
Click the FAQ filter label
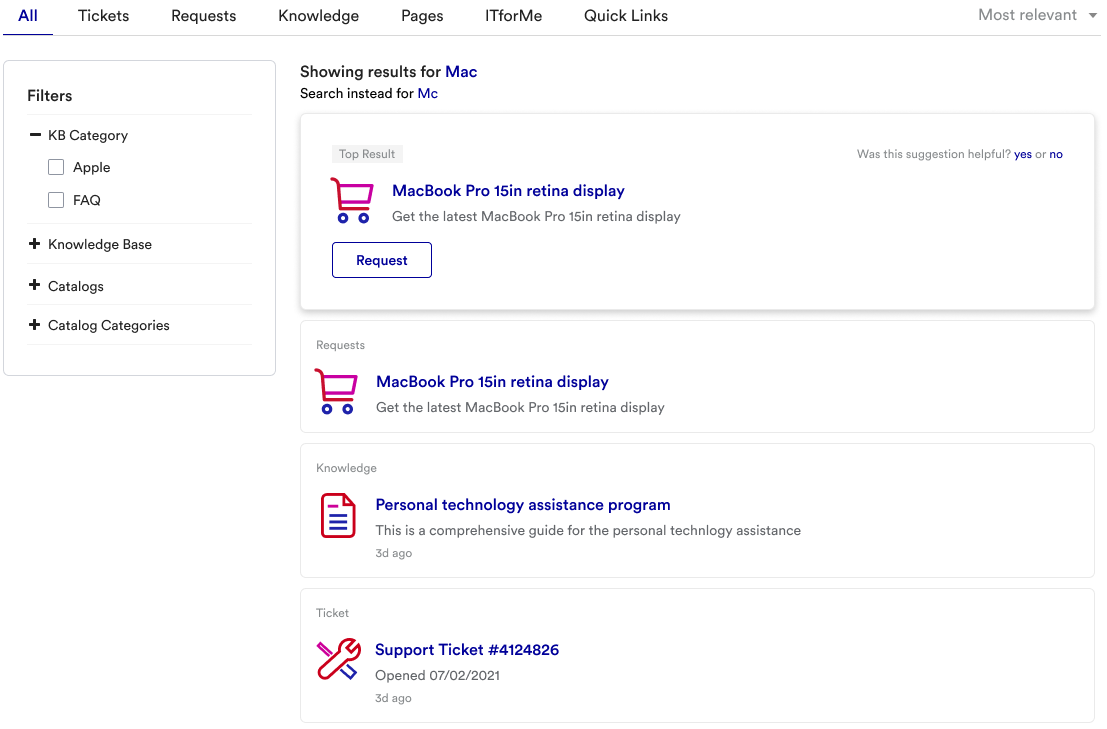[x=87, y=200]
